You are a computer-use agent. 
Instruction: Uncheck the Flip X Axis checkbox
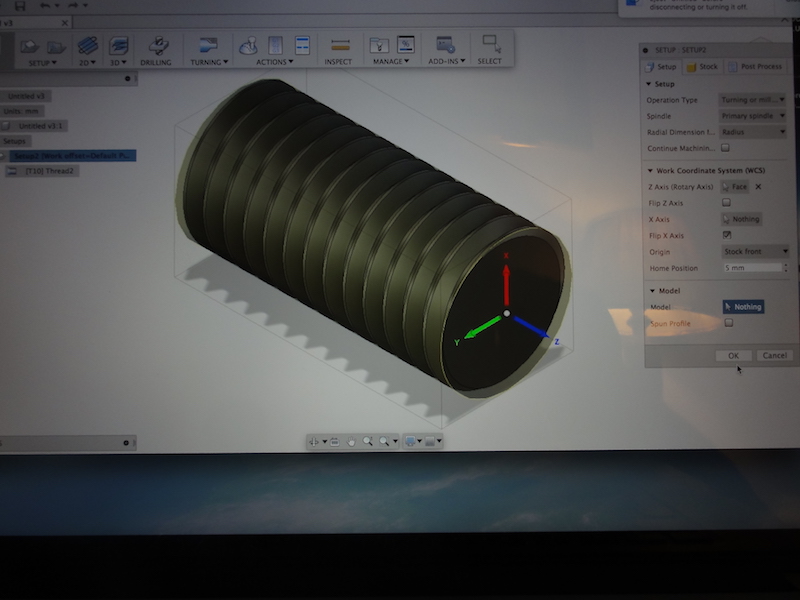[x=727, y=235]
